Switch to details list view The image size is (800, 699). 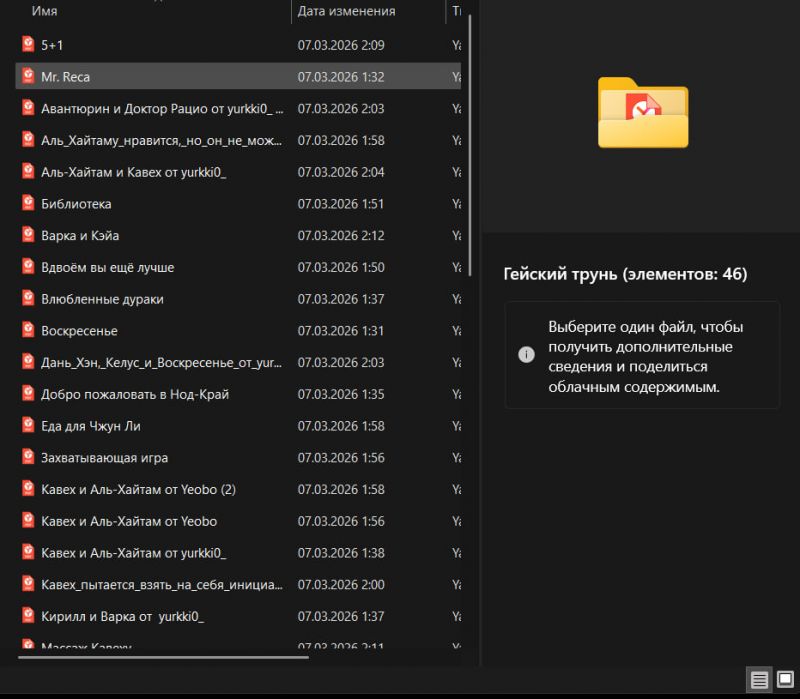(x=760, y=680)
